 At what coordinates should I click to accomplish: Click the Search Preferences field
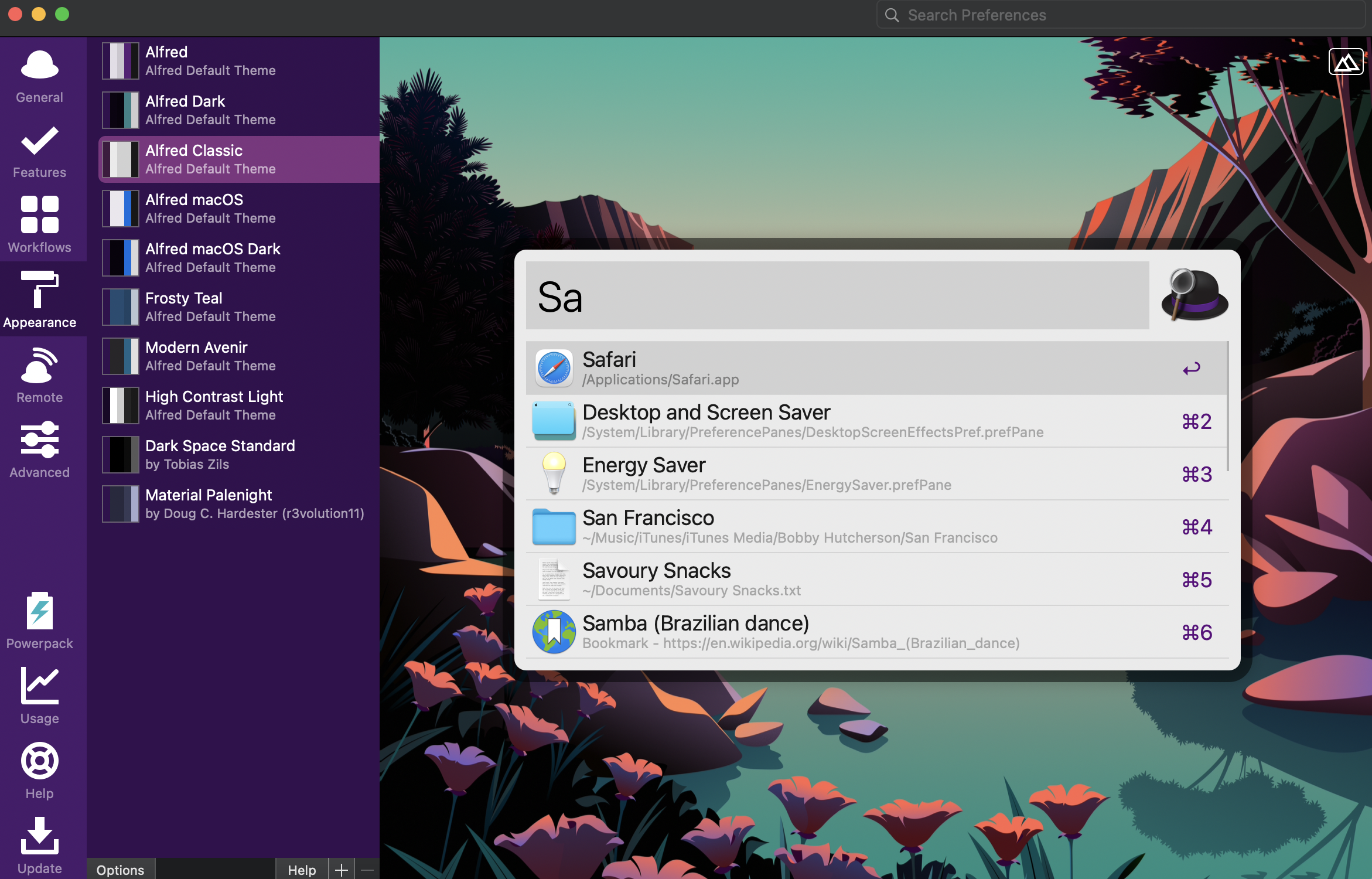[x=1120, y=15]
